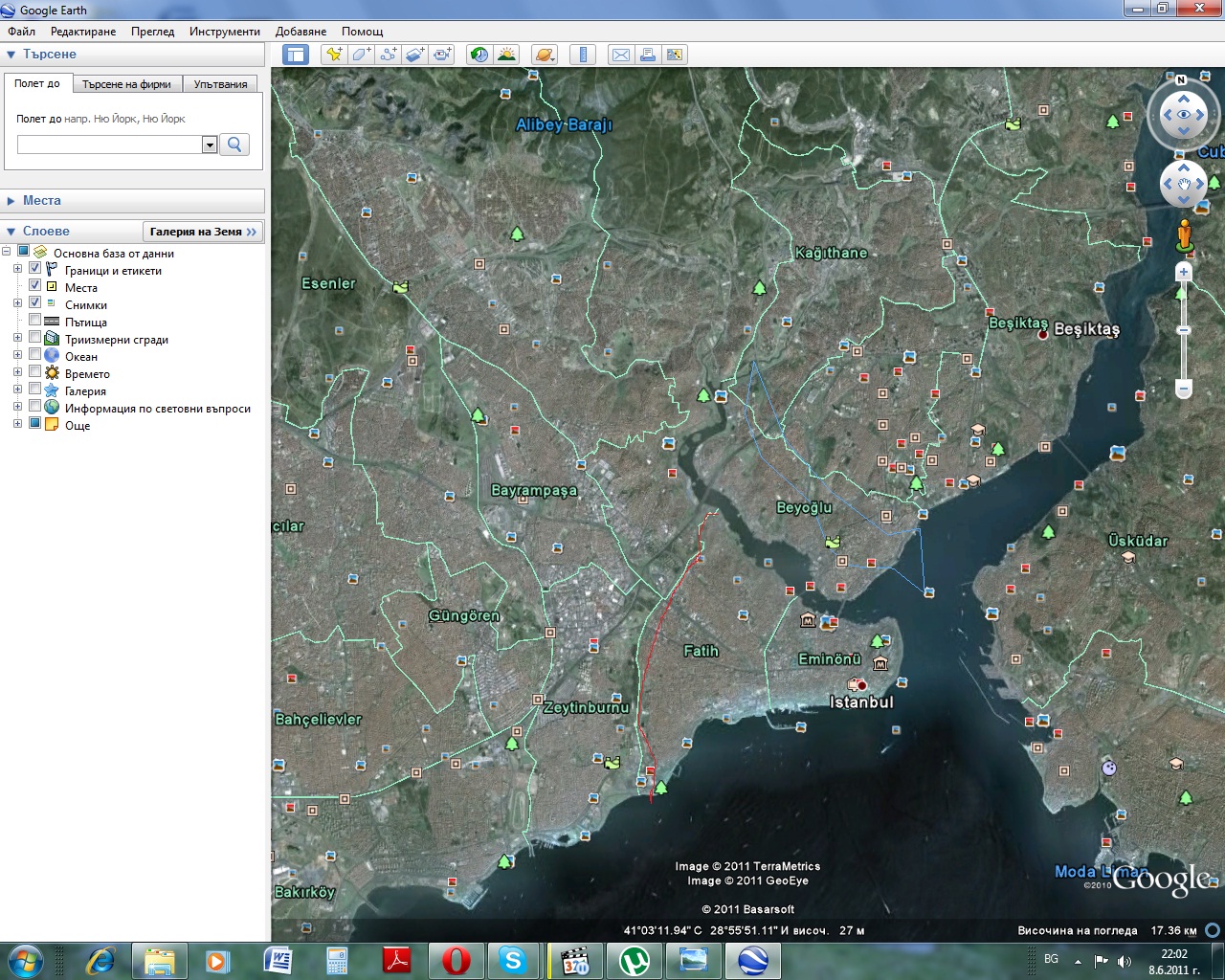The height and width of the screenshot is (980, 1225).
Task: Enable the Галерия layer checkbox
Action: 35,390
